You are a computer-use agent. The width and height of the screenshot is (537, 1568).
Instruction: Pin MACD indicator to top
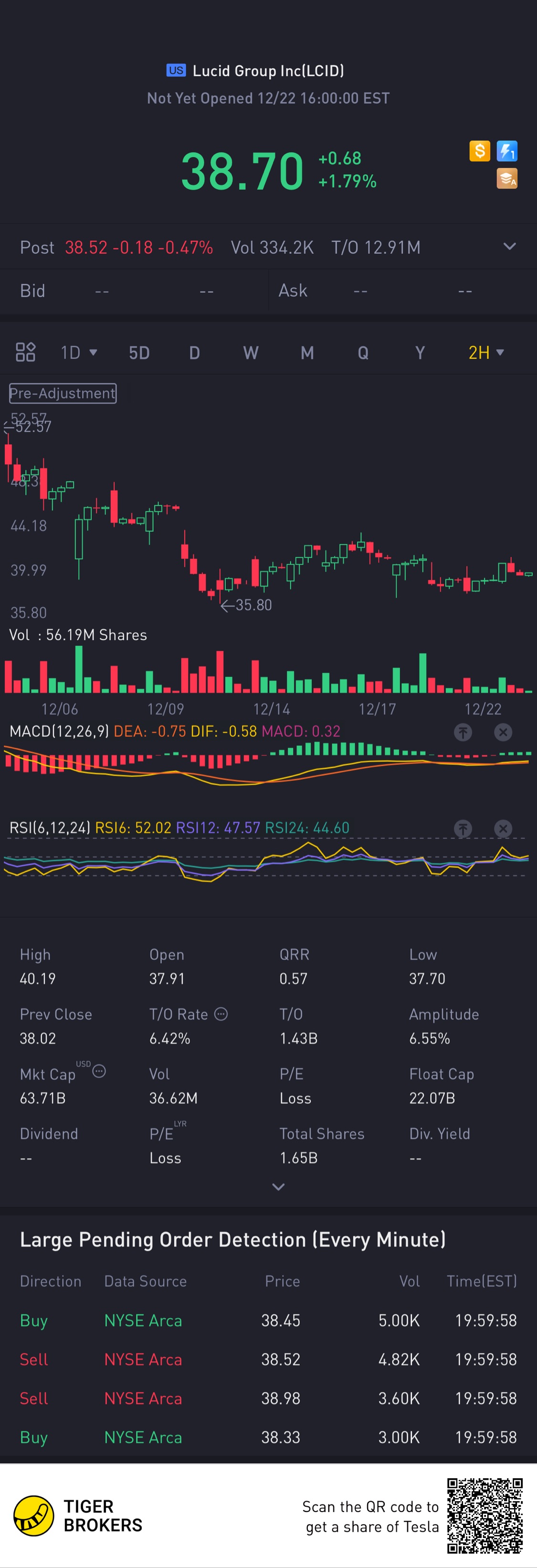tap(463, 732)
